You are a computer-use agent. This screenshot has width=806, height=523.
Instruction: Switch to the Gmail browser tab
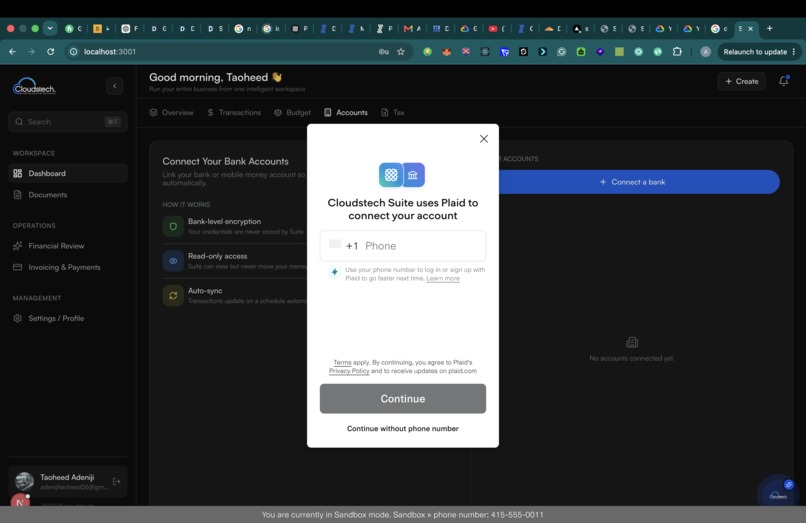[x=412, y=29]
